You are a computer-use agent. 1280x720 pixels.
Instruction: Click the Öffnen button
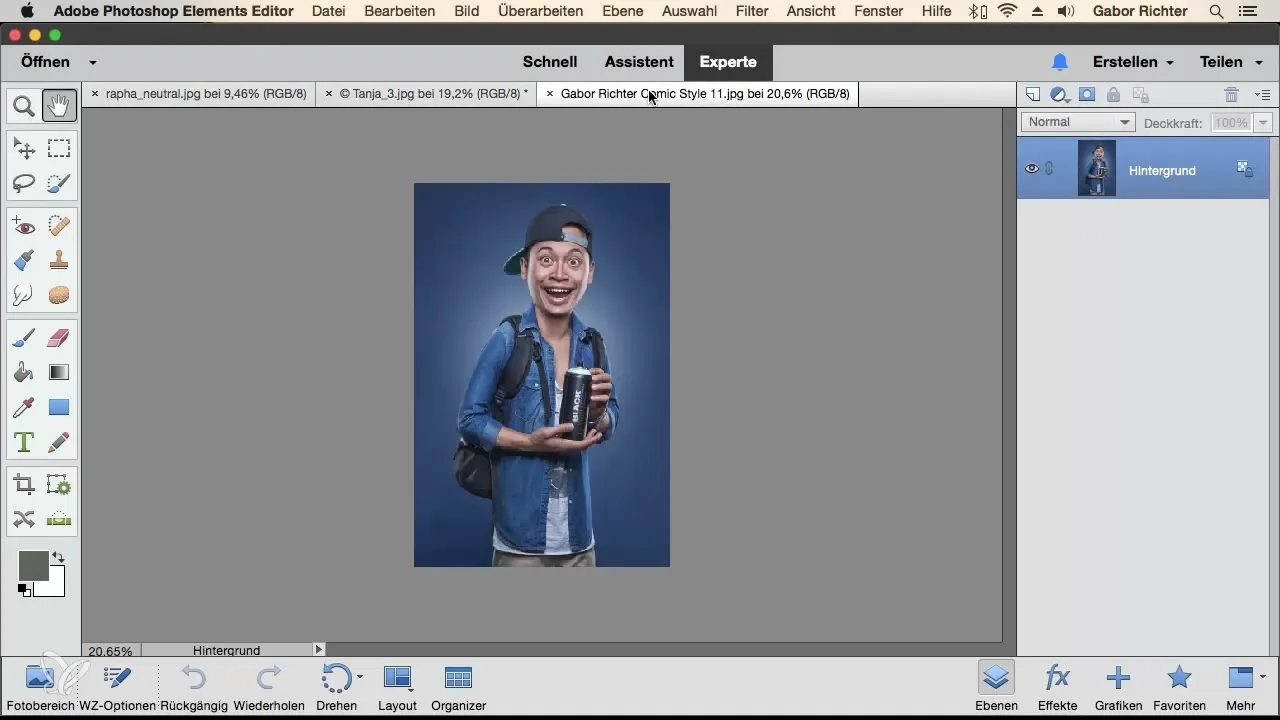click(x=45, y=62)
